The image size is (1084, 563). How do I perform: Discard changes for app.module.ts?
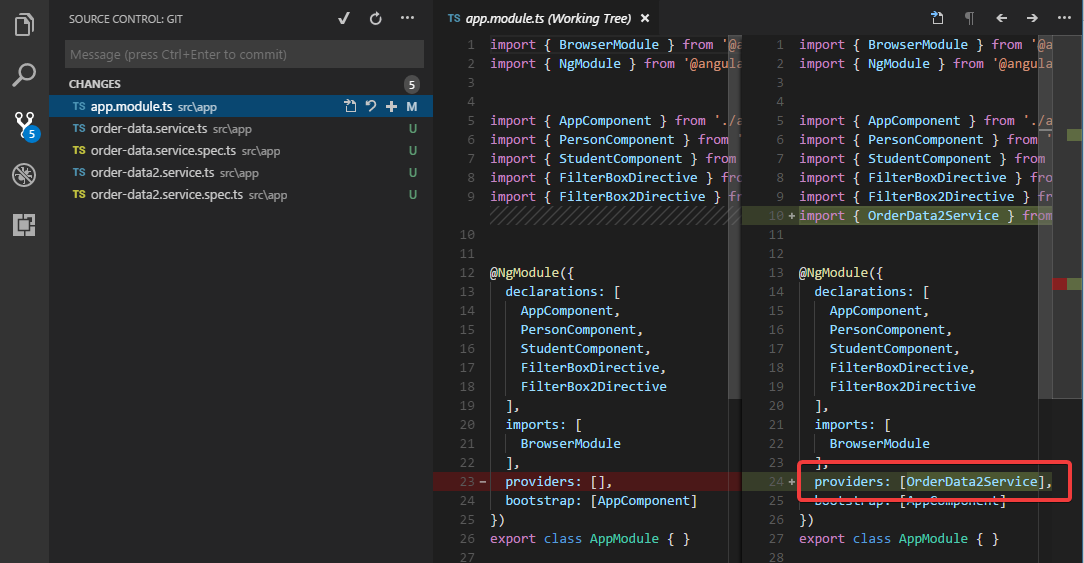[x=371, y=107]
